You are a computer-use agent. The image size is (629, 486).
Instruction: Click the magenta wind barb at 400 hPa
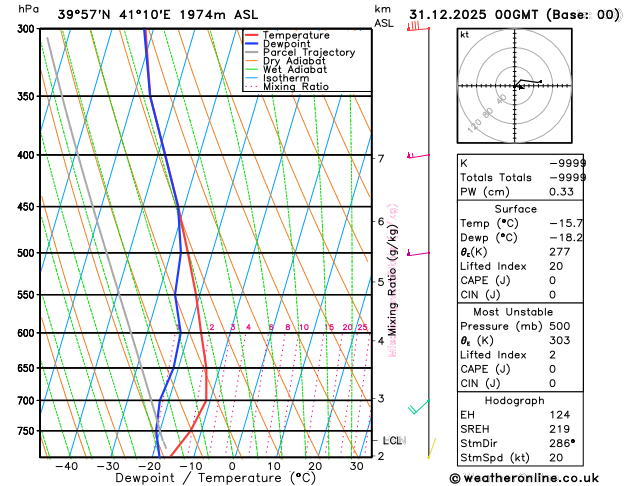(418, 155)
